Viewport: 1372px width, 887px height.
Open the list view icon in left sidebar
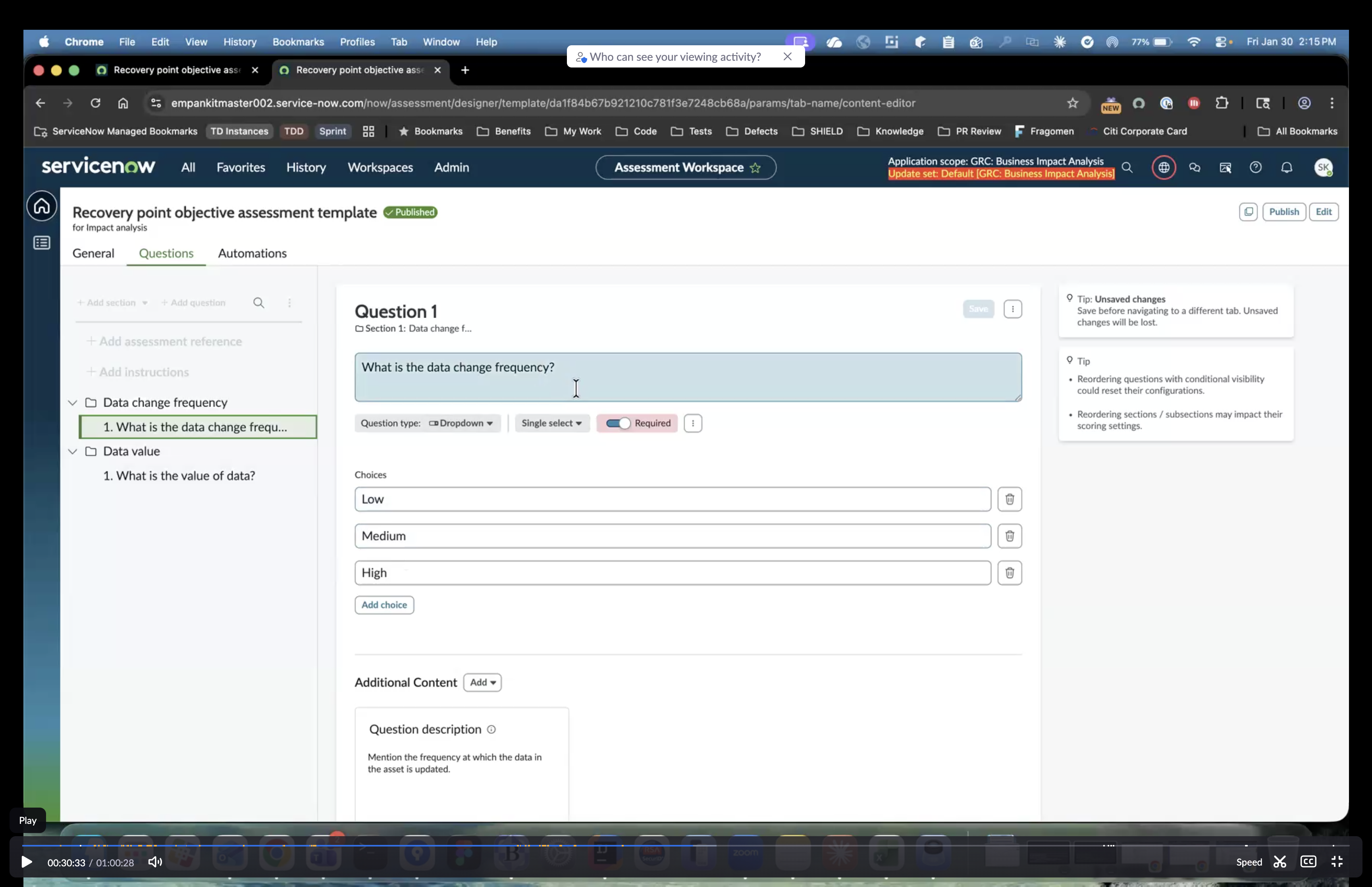click(x=41, y=243)
